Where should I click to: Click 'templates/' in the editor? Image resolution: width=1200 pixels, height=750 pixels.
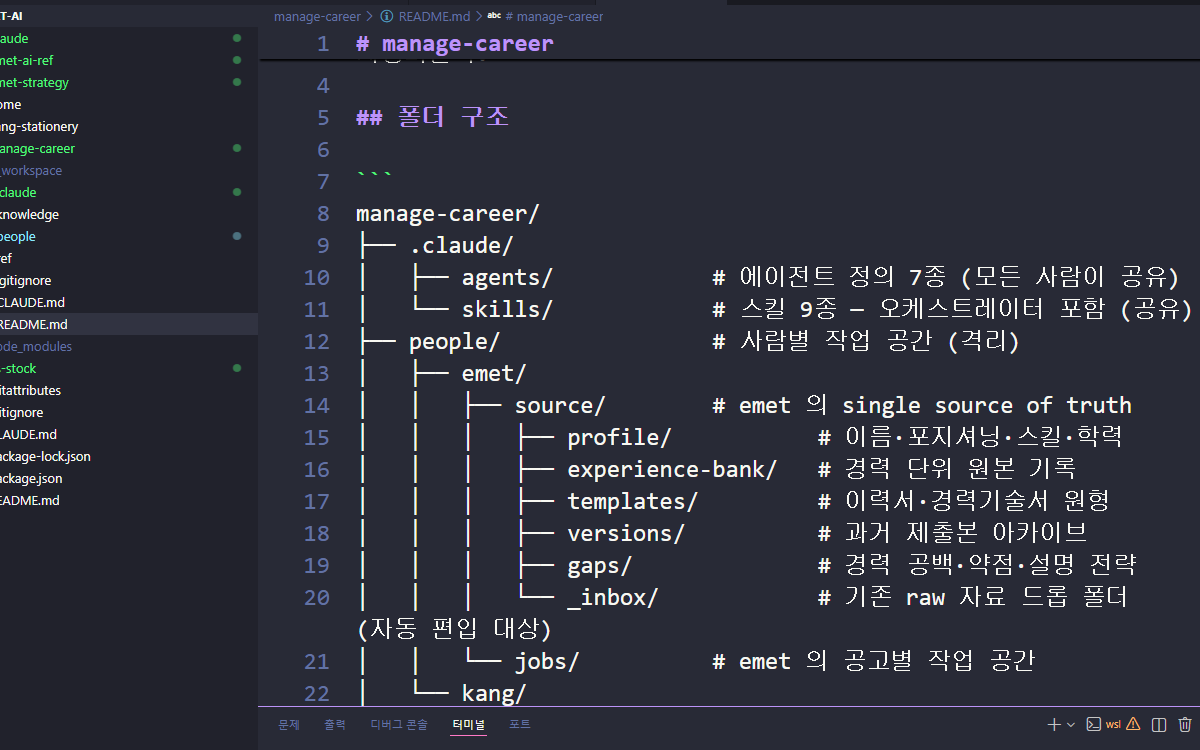[632, 501]
